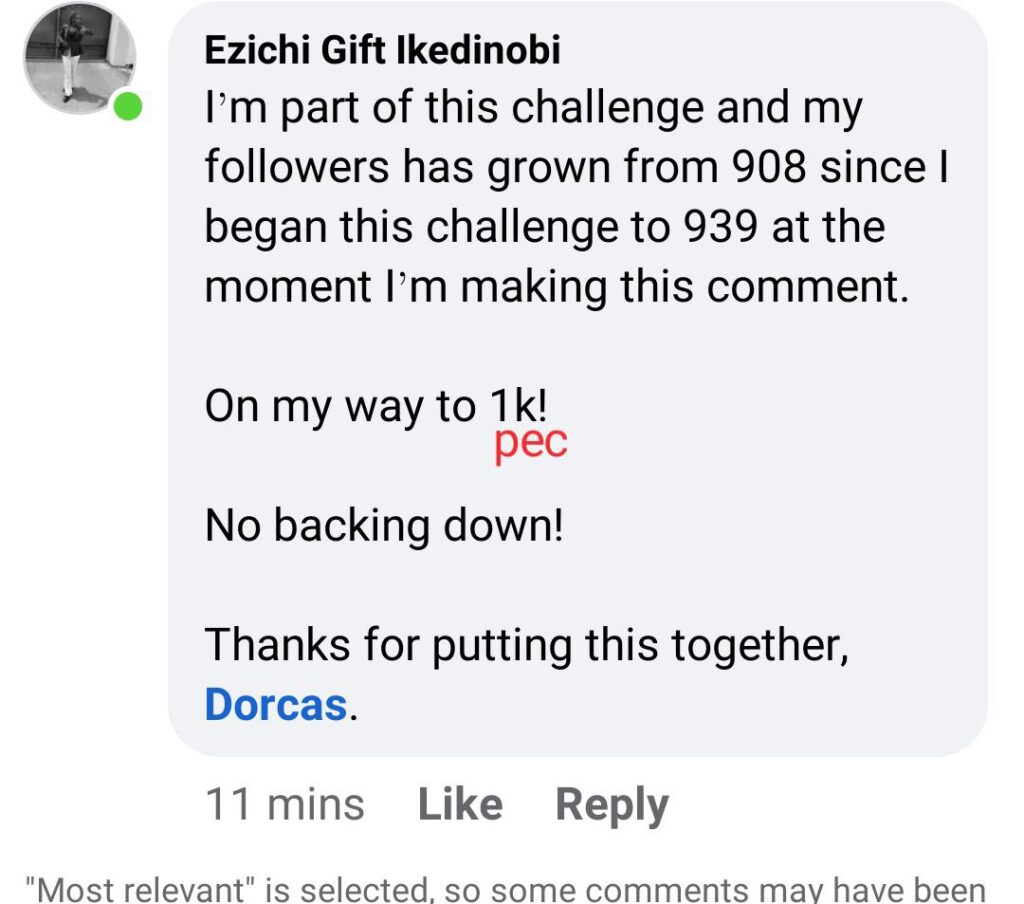The image size is (1024, 904).
Task: Click the green online status dot
Action: [x=128, y=107]
